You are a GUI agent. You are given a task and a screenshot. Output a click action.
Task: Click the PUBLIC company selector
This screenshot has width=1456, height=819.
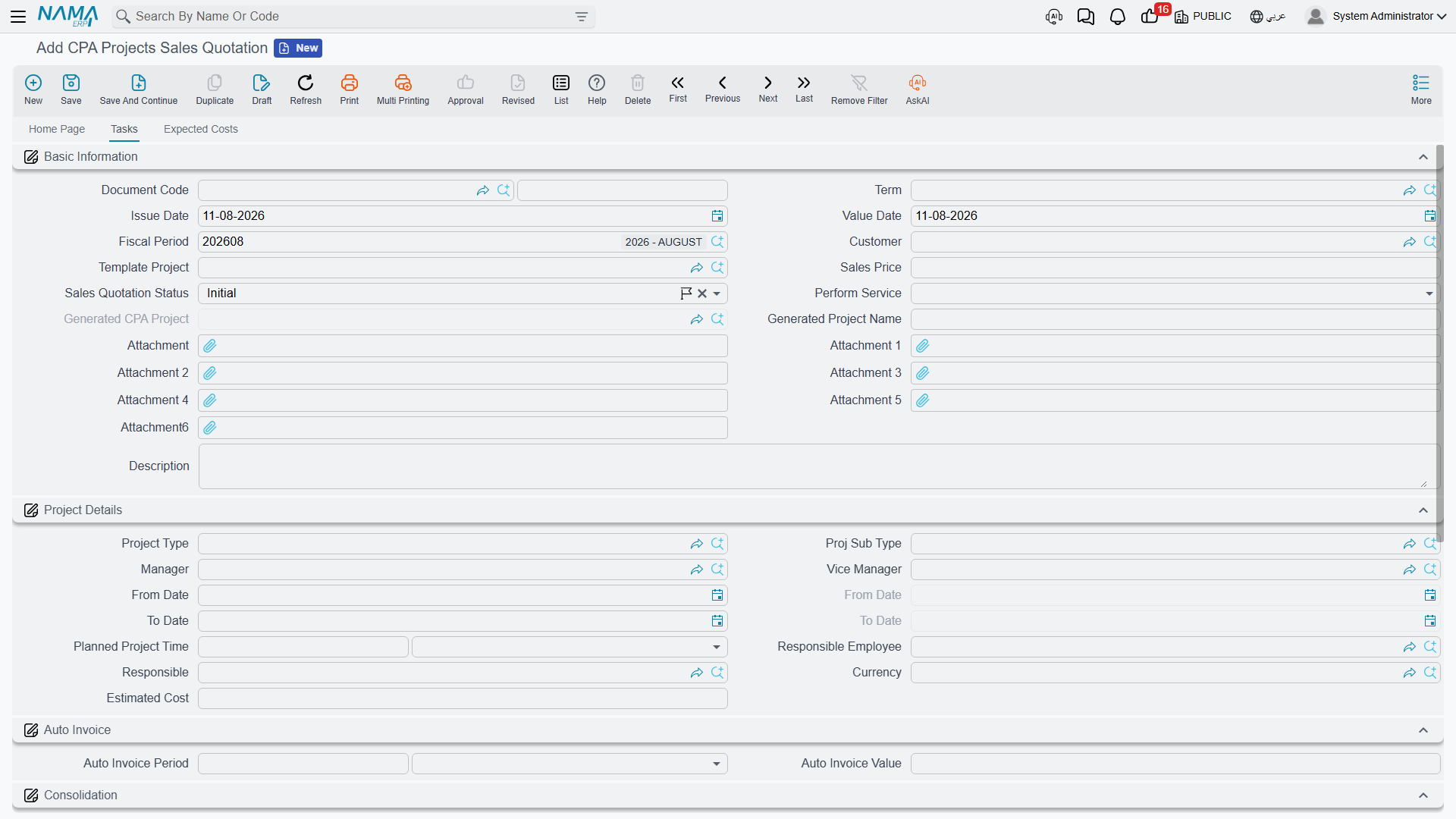click(x=1203, y=17)
